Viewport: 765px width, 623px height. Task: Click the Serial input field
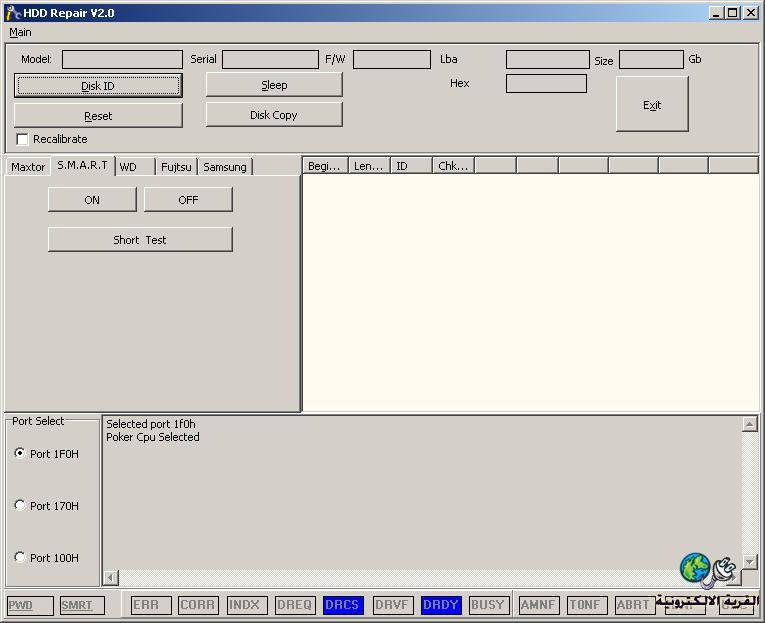(x=270, y=60)
